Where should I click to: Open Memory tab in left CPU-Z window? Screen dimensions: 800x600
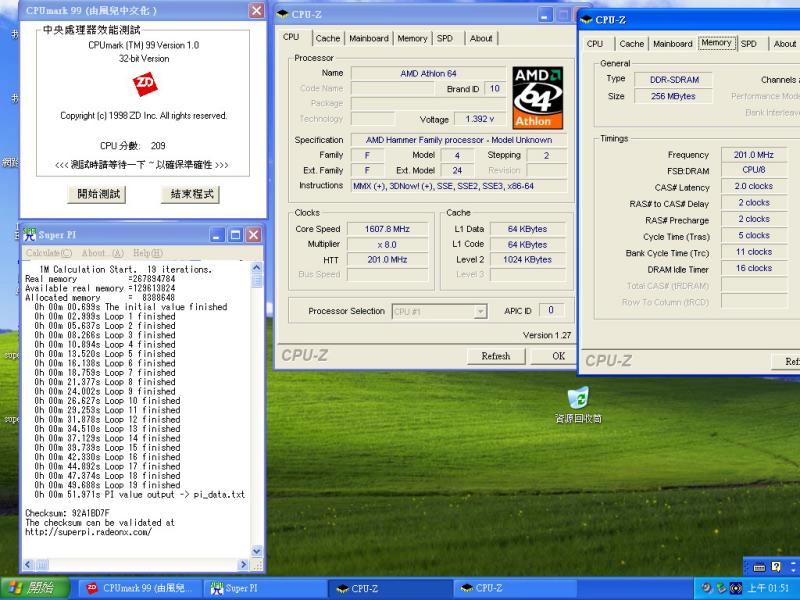[412, 38]
